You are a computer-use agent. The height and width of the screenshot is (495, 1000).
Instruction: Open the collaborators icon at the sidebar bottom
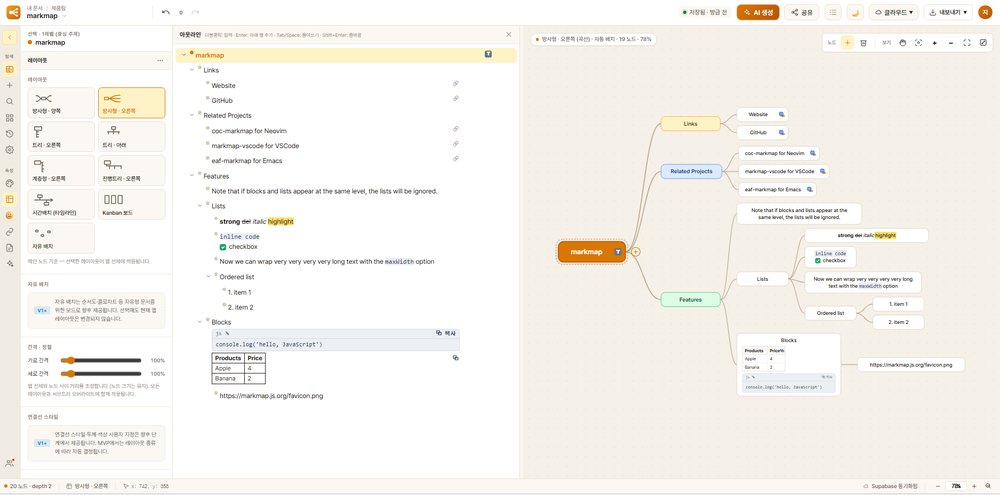10,463
